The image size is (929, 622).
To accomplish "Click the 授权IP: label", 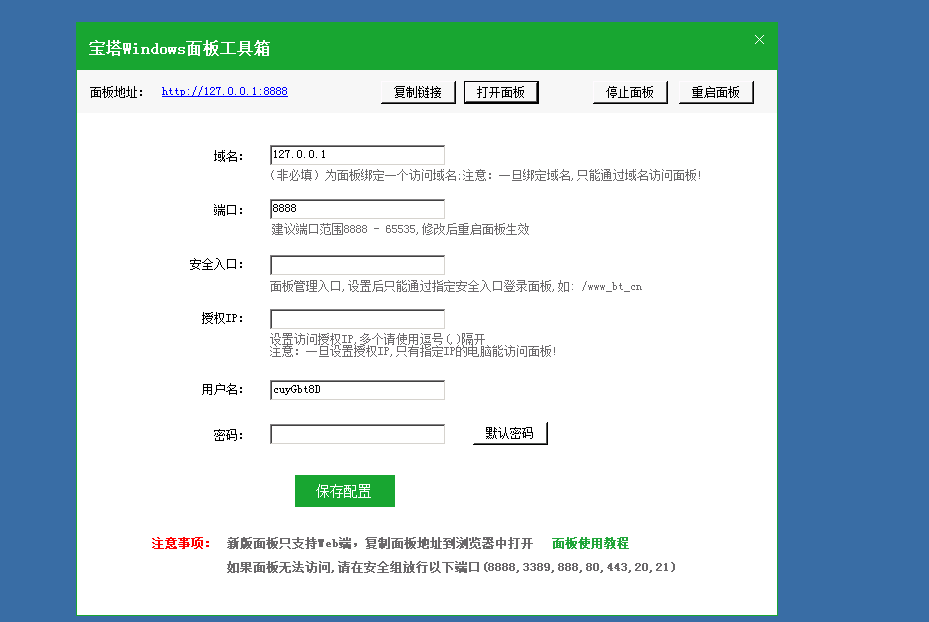I will [222, 319].
